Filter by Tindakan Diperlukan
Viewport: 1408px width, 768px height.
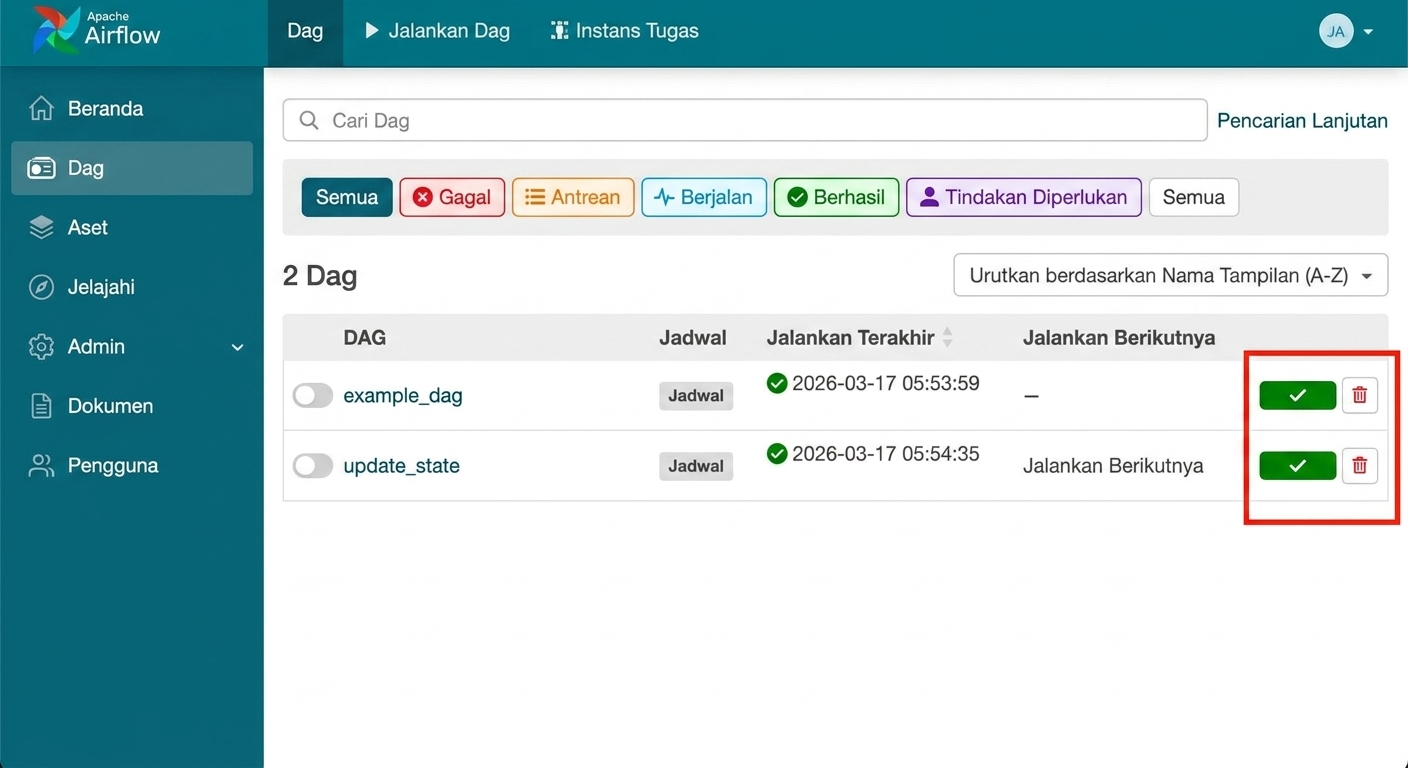coord(1024,197)
